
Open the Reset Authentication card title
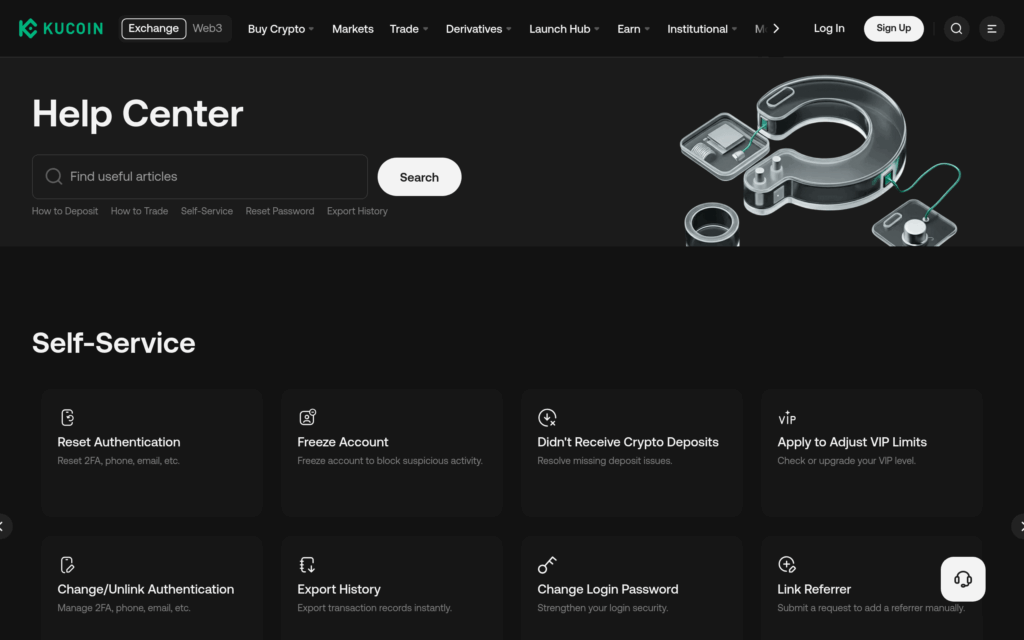119,442
